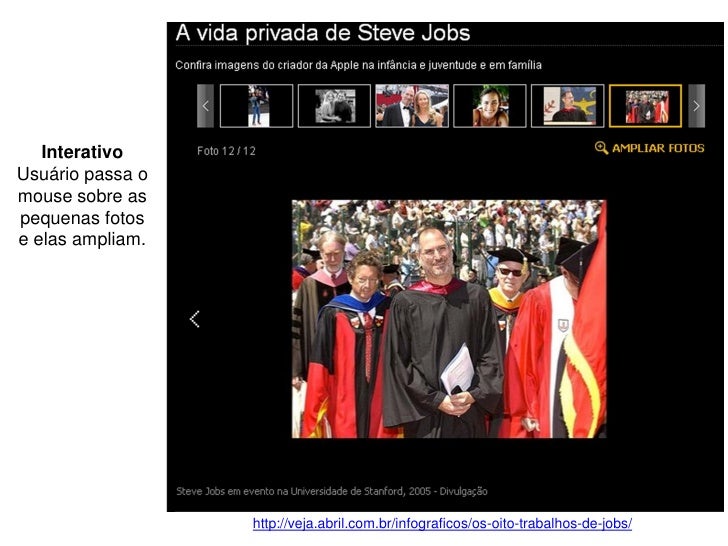This screenshot has height=546, width=728.
Task: Click the Universidade de Stanford, 2005 photo caption
Action: [332, 491]
